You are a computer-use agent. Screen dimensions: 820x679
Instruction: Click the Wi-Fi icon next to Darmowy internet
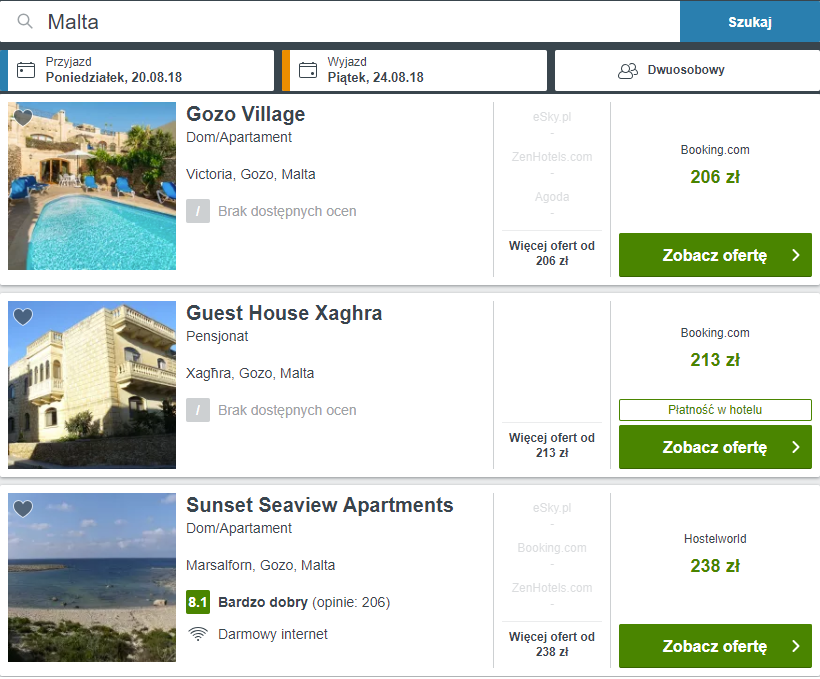(198, 634)
